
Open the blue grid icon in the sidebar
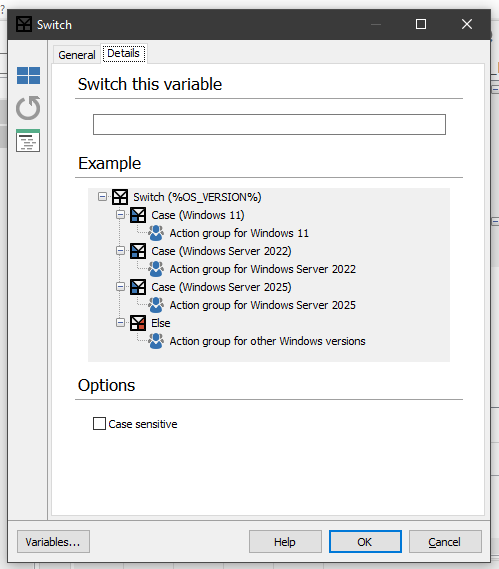(28, 75)
